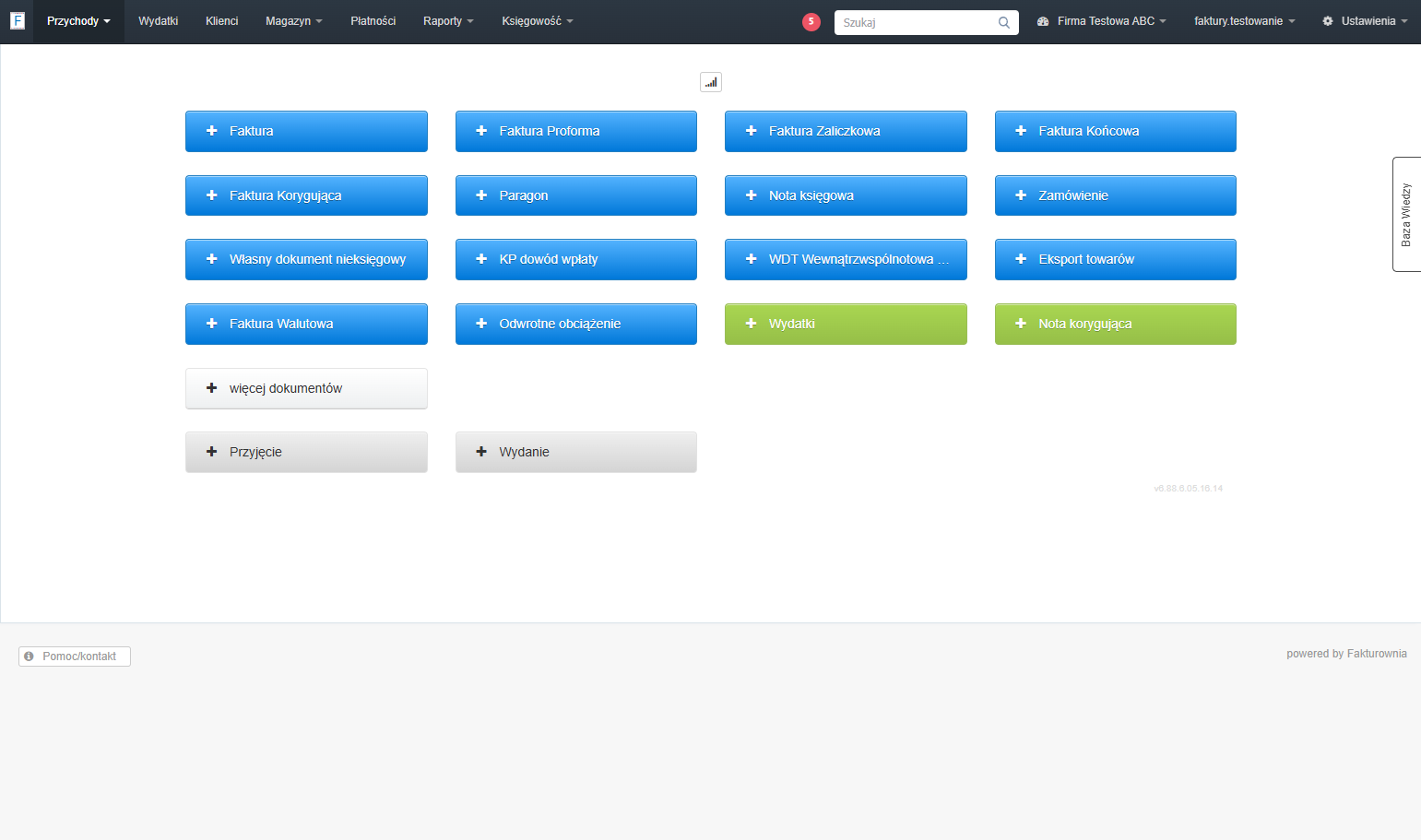The image size is (1421, 840).
Task: Expand the Magazyn dropdown
Action: click(x=294, y=21)
